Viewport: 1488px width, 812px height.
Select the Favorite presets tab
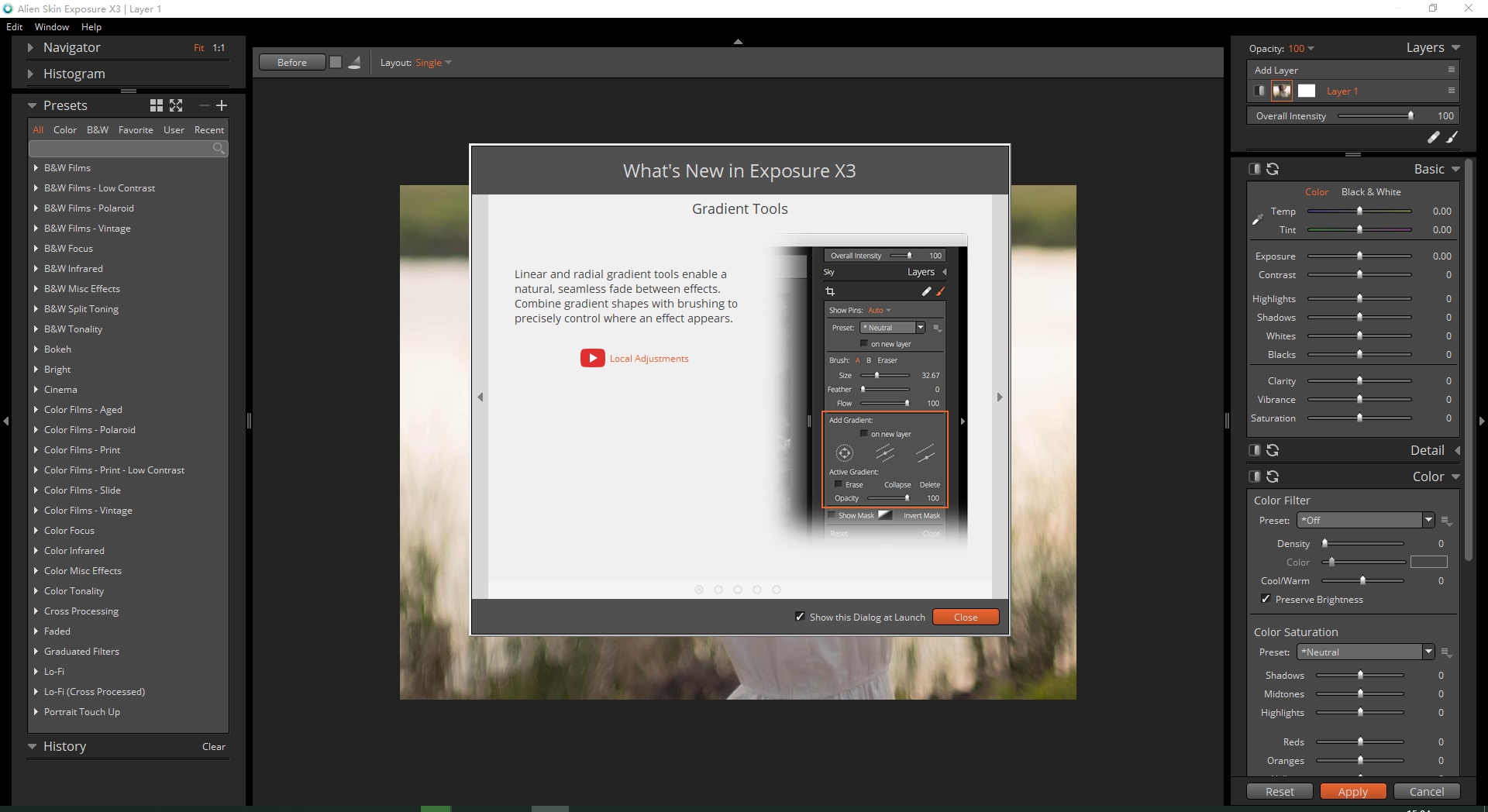click(136, 130)
